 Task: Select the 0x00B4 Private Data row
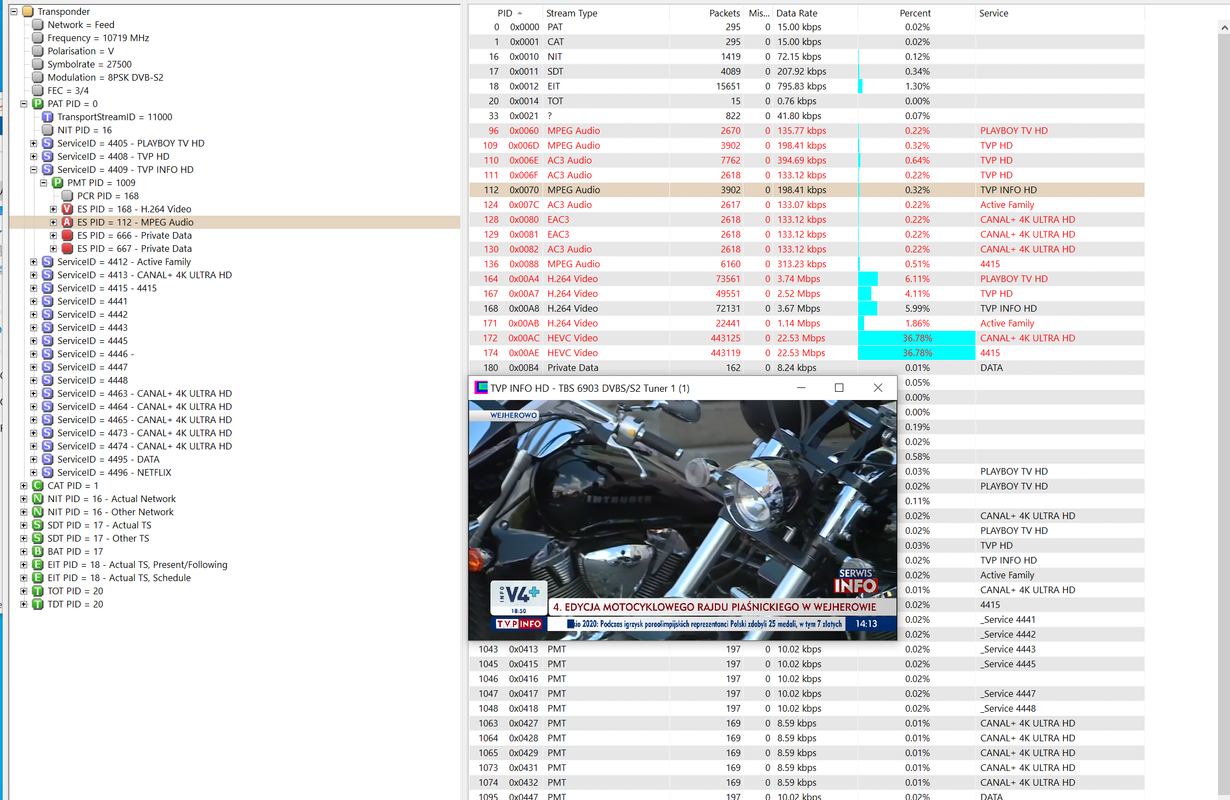(x=806, y=368)
